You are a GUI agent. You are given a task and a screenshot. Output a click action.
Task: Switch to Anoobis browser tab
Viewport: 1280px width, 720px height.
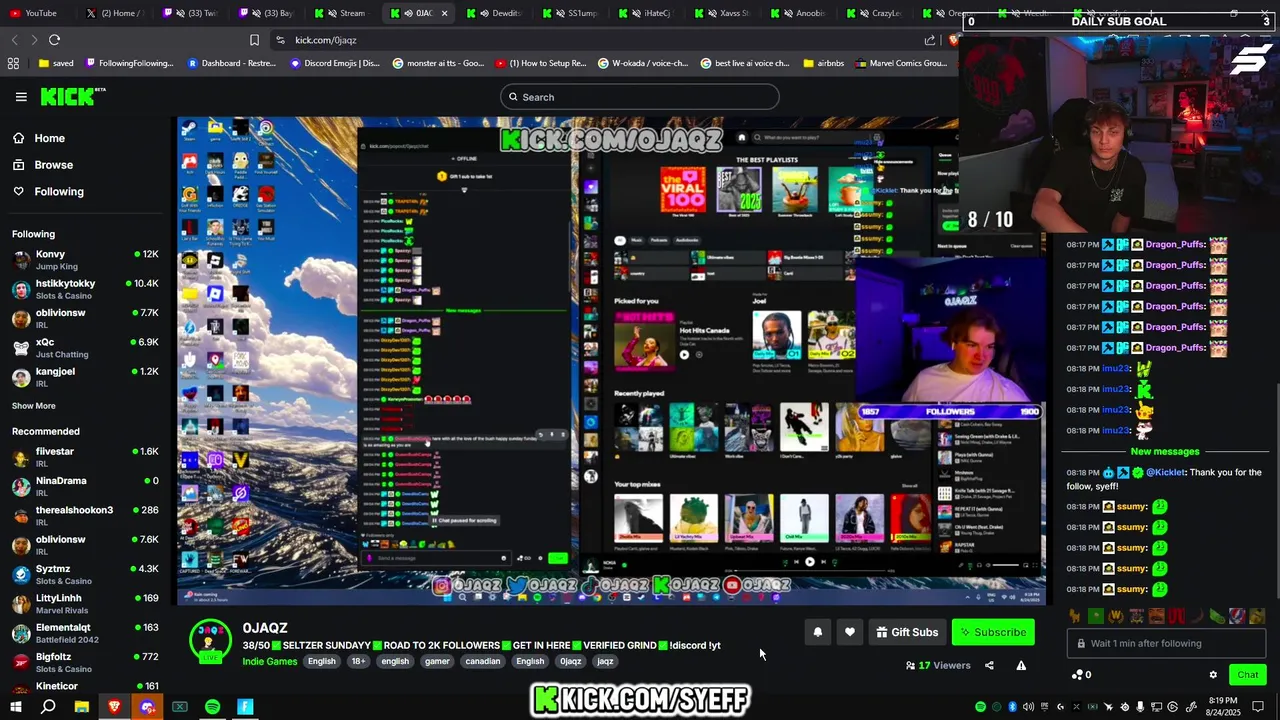[802, 13]
